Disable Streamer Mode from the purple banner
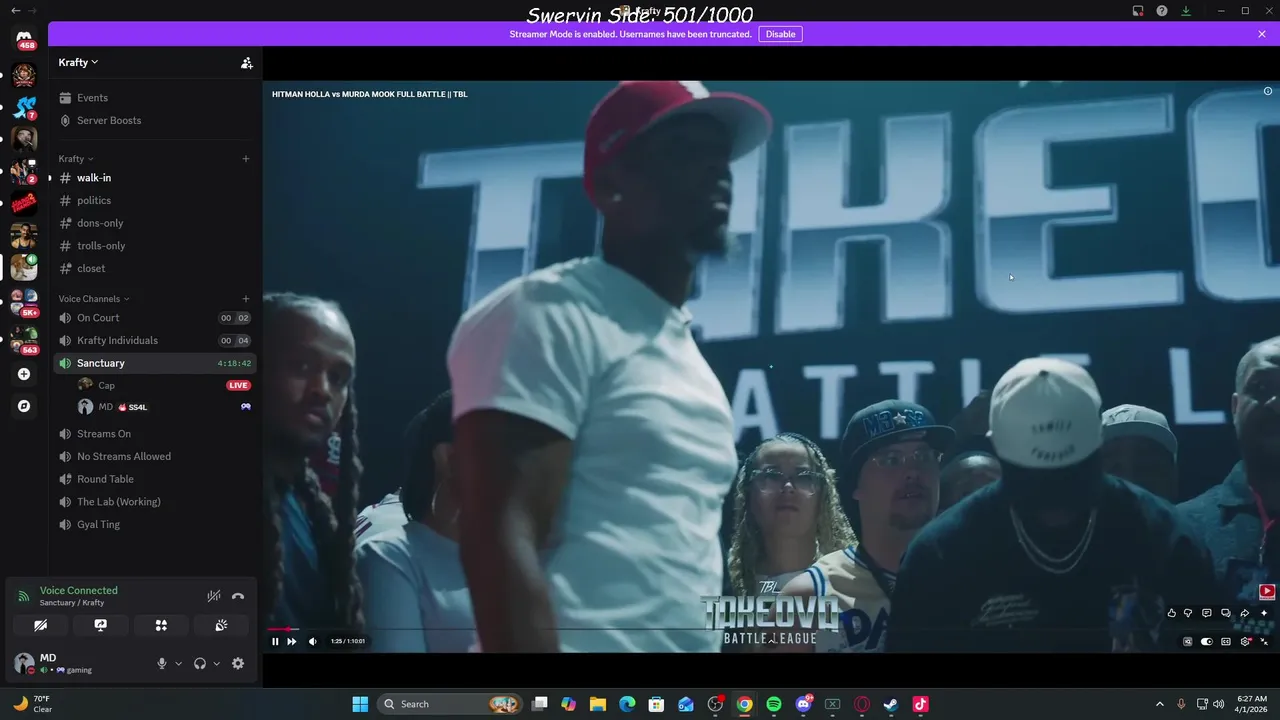Screen dimensions: 1280x720 pos(780,34)
